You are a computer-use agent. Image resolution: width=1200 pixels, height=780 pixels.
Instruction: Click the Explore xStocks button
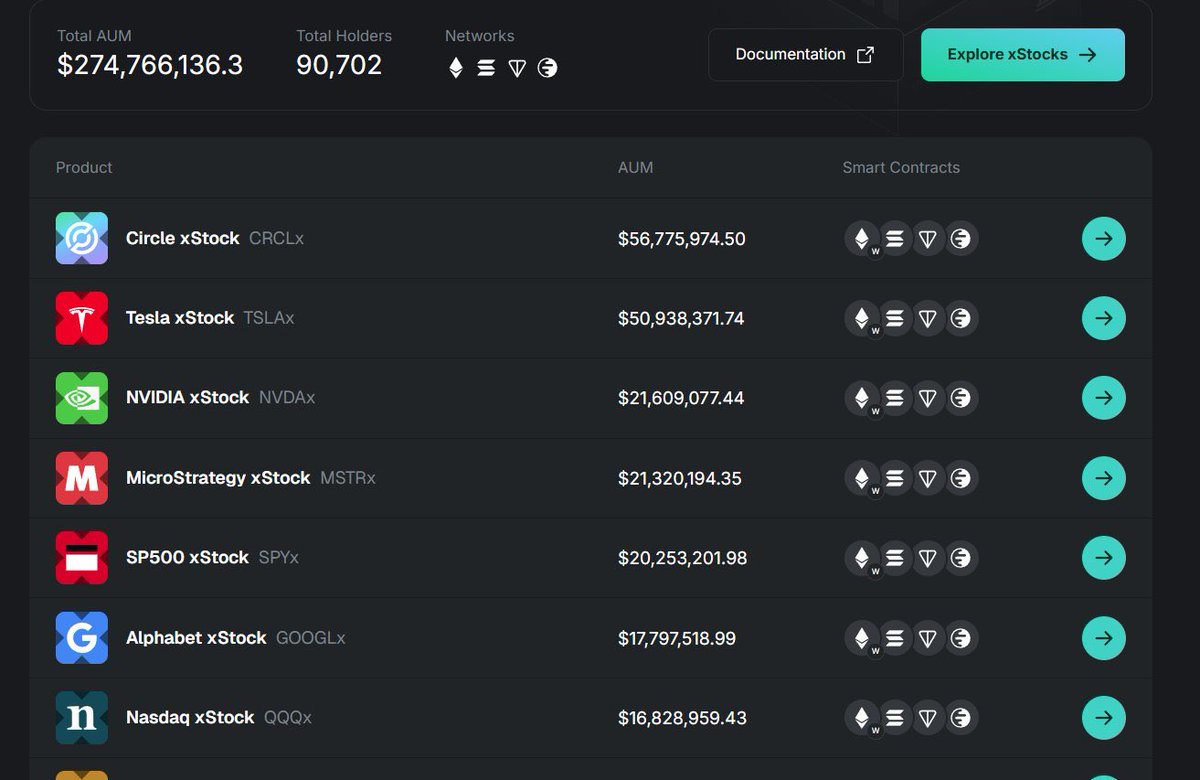[x=1023, y=55]
